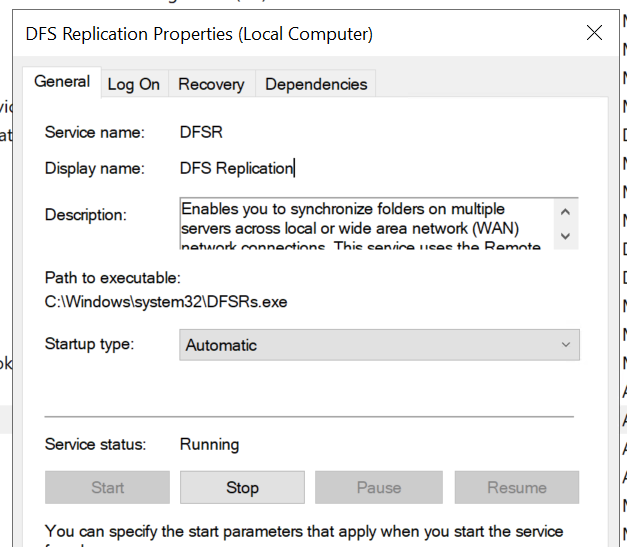Click the disabled Start button
The height and width of the screenshot is (547, 627).
(x=107, y=487)
